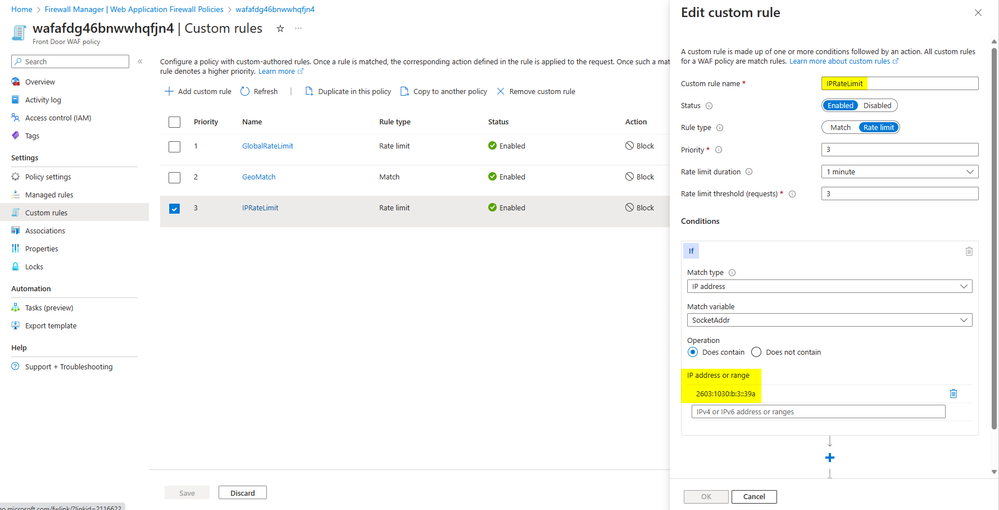This screenshot has height=510, width=999.
Task: Select the Does contain radio button
Action: click(693, 352)
